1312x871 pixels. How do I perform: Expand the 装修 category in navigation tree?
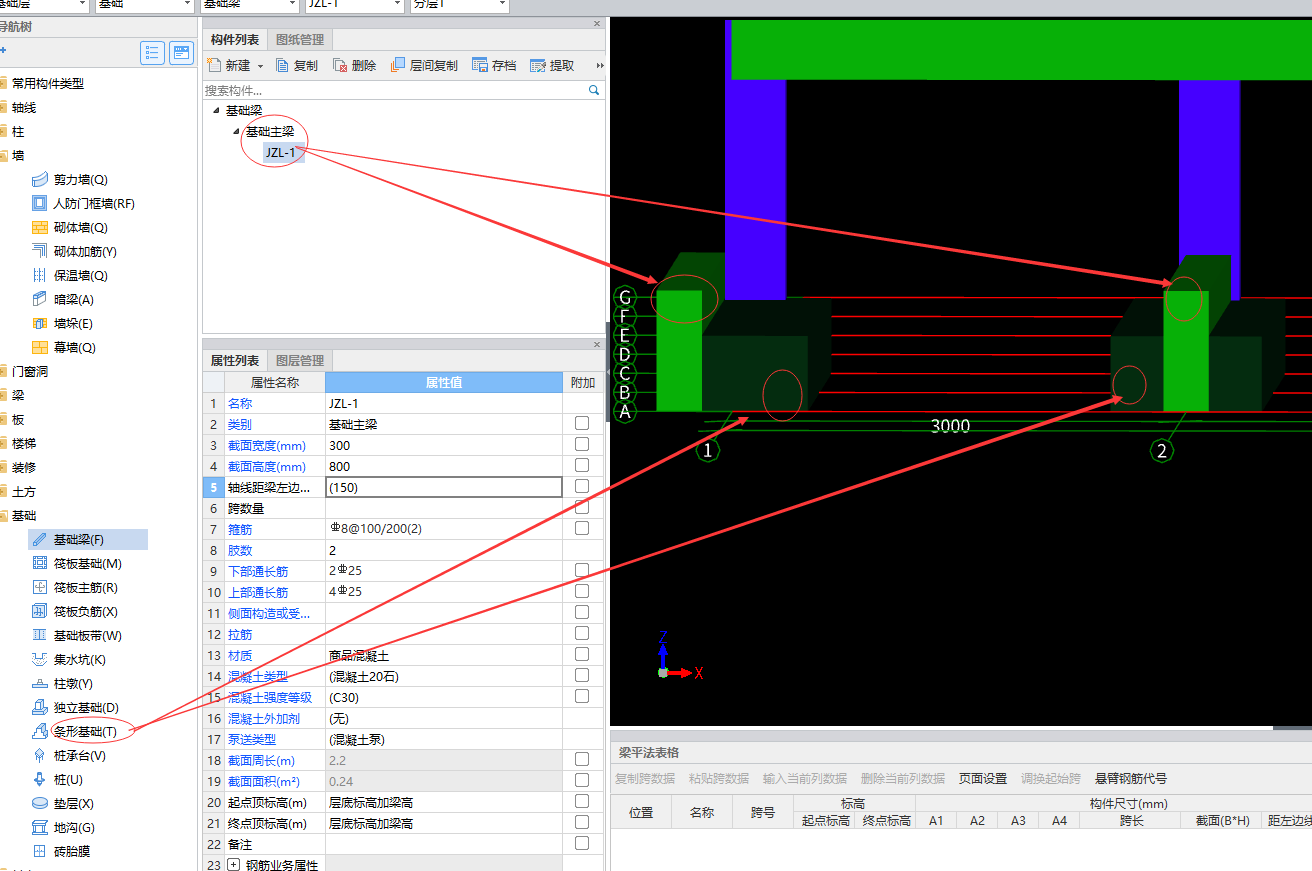(x=3, y=468)
